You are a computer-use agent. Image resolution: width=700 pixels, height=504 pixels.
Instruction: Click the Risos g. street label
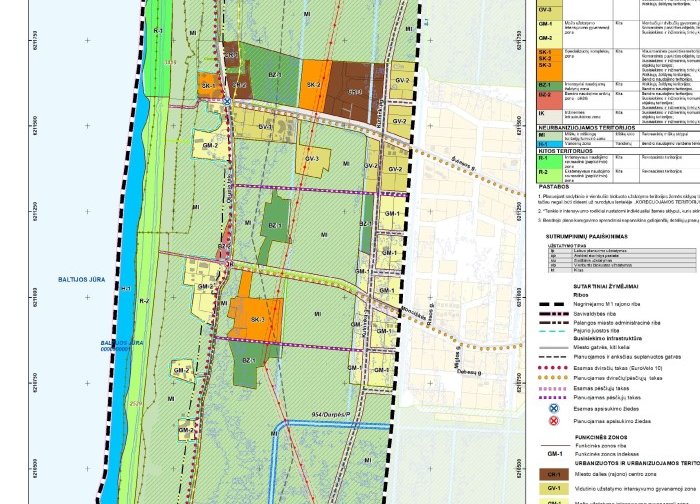click(429, 315)
